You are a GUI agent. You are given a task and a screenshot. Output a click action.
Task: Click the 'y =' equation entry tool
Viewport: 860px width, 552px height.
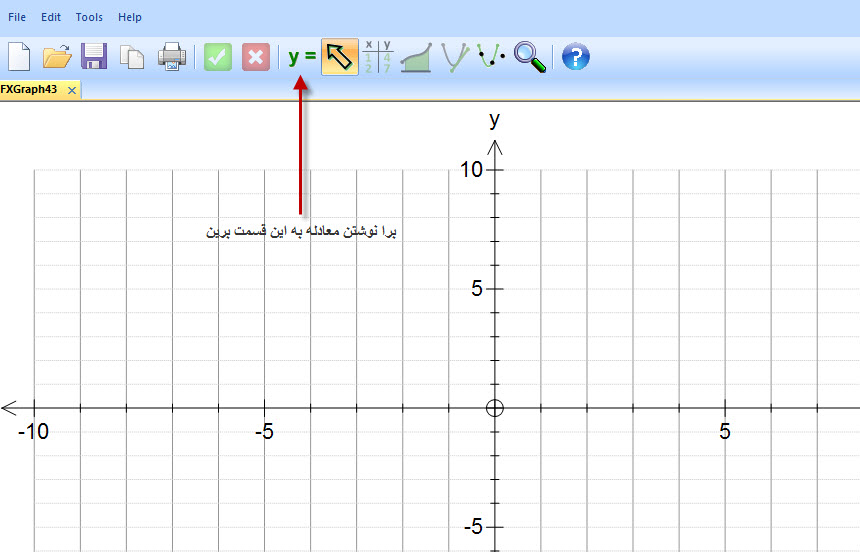[301, 56]
